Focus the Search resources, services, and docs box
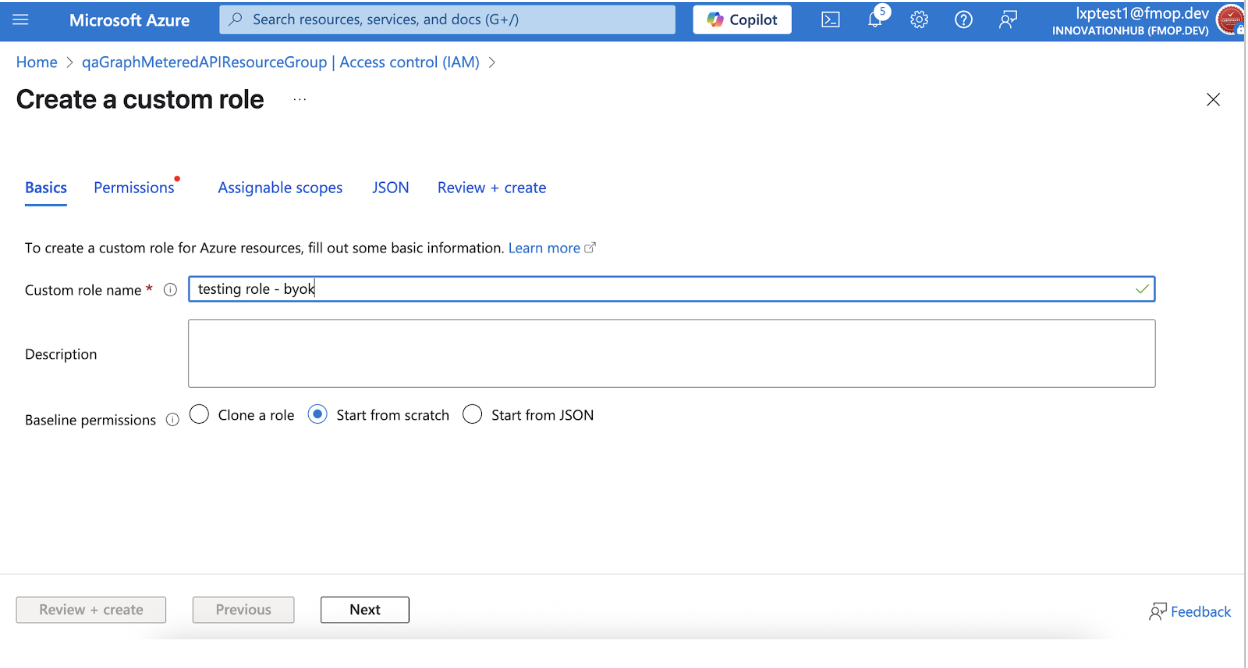The image size is (1248, 668). point(447,20)
